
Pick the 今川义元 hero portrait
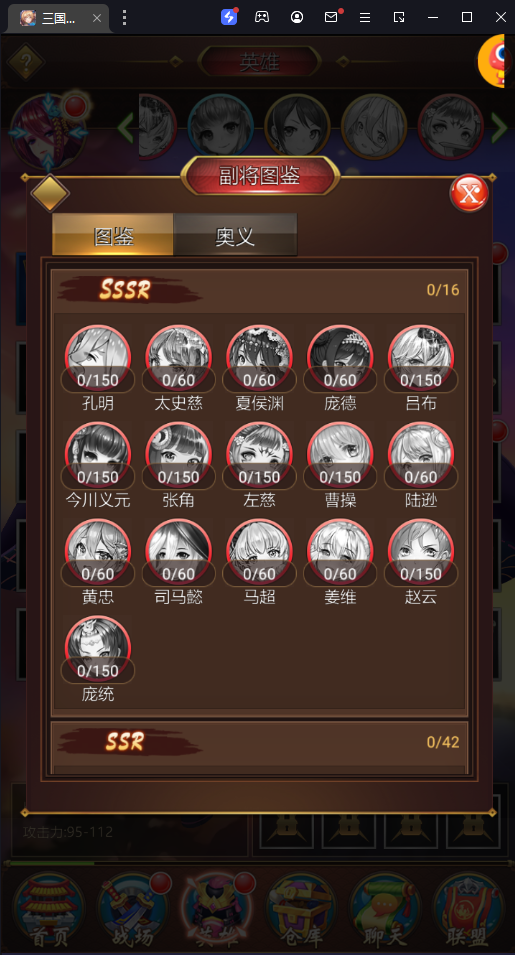tap(98, 455)
